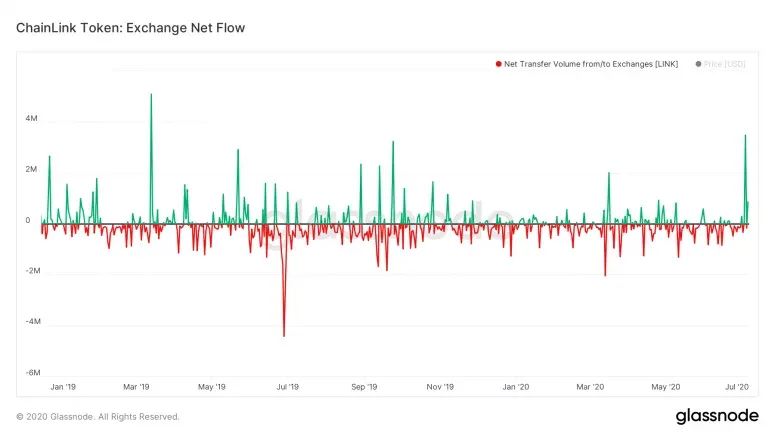Click the Mar '20 x-axis label
Image resolution: width=775 pixels, height=436 pixels.
pos(590,387)
